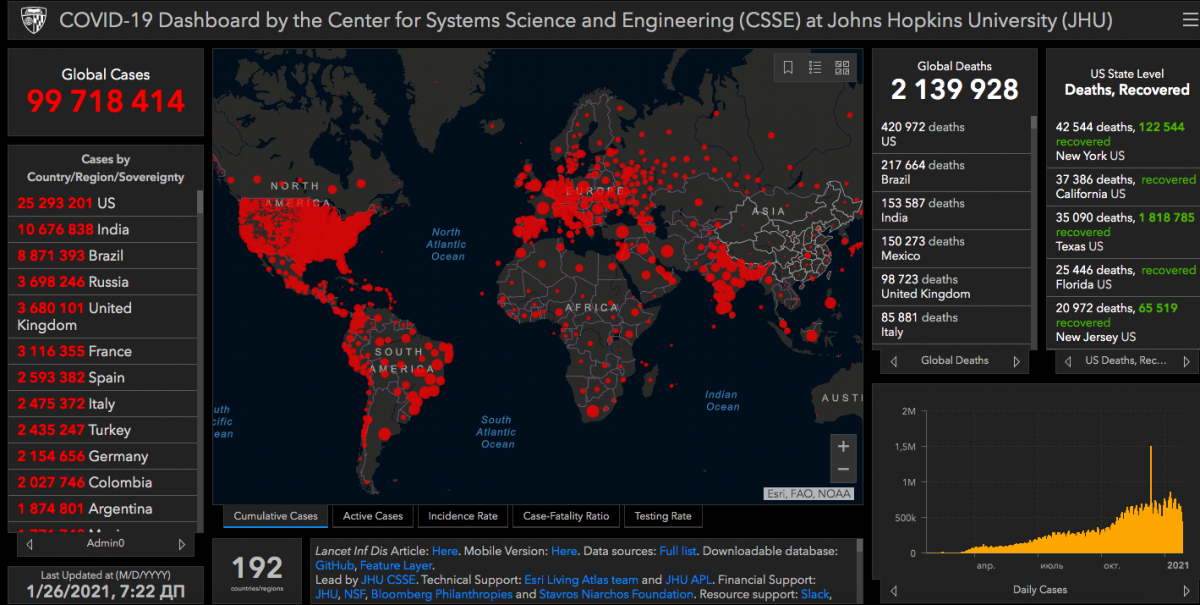Switch to the Testing Rate tab
Screen dimensions: 1200x605
coord(663,516)
